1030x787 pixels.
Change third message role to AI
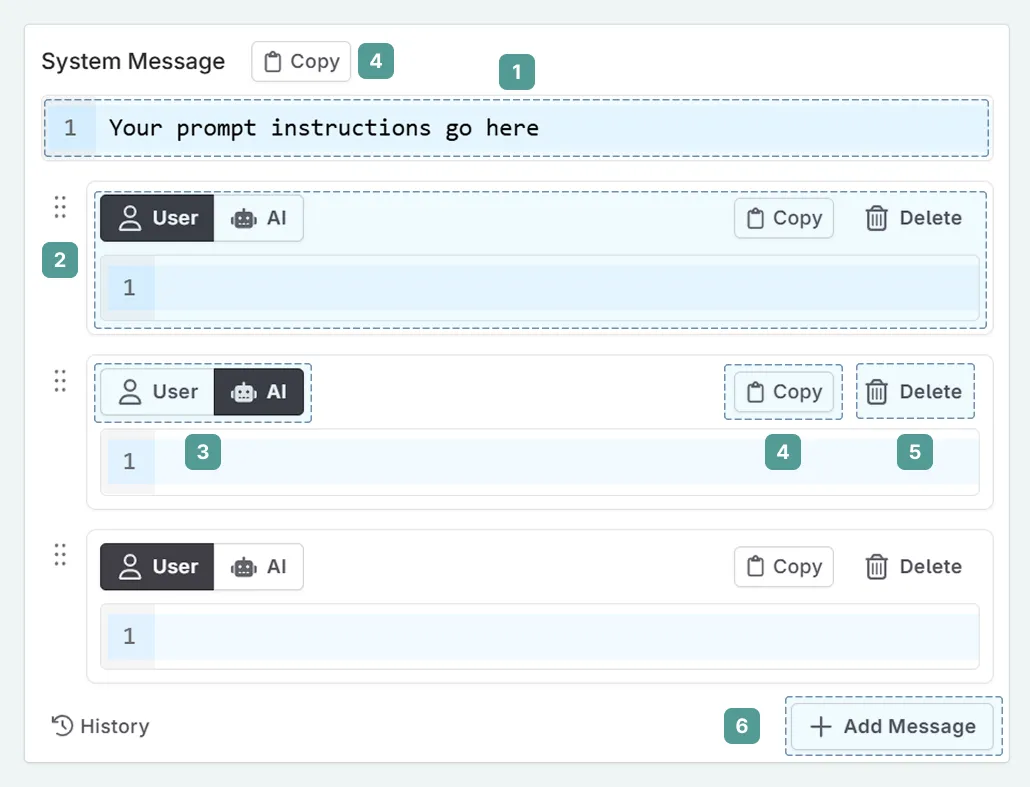pos(258,567)
